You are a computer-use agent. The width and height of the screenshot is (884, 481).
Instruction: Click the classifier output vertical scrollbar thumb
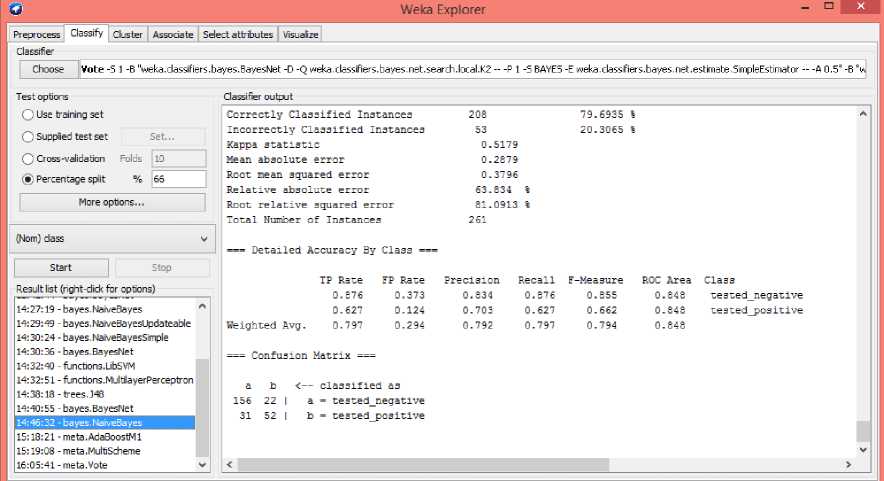pyautogui.click(x=863, y=431)
